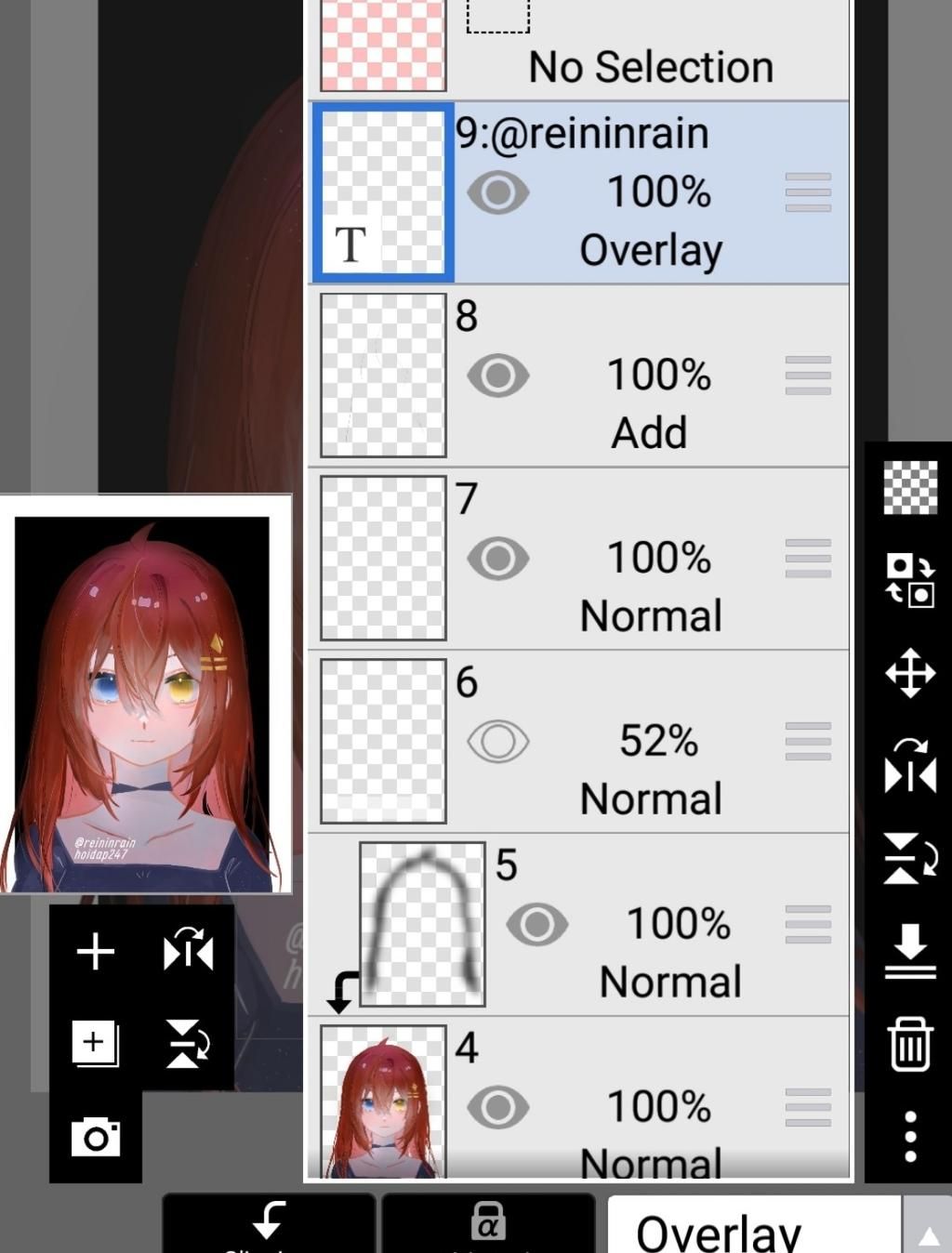
Task: Tap layer 7 "Normal" blend label
Action: coord(651,616)
